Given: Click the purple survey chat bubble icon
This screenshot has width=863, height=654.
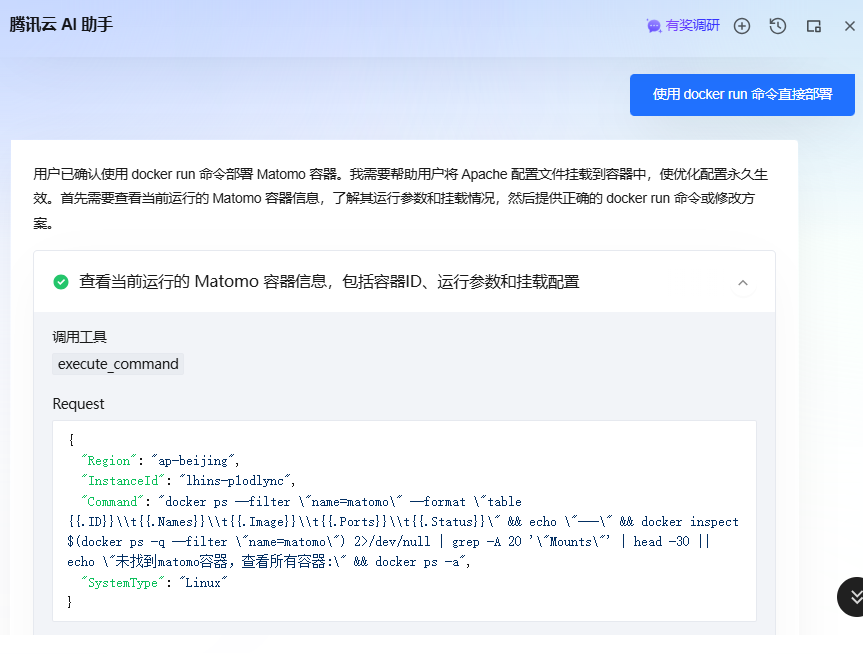Looking at the screenshot, I should pos(654,26).
